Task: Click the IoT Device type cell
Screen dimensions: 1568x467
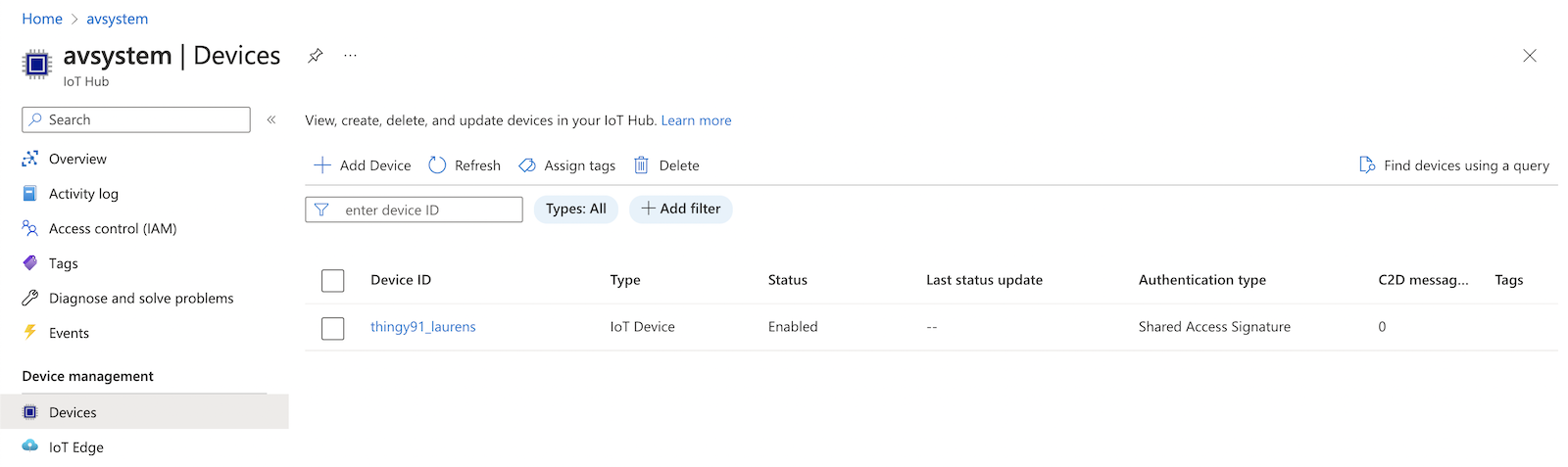Action: (x=642, y=326)
